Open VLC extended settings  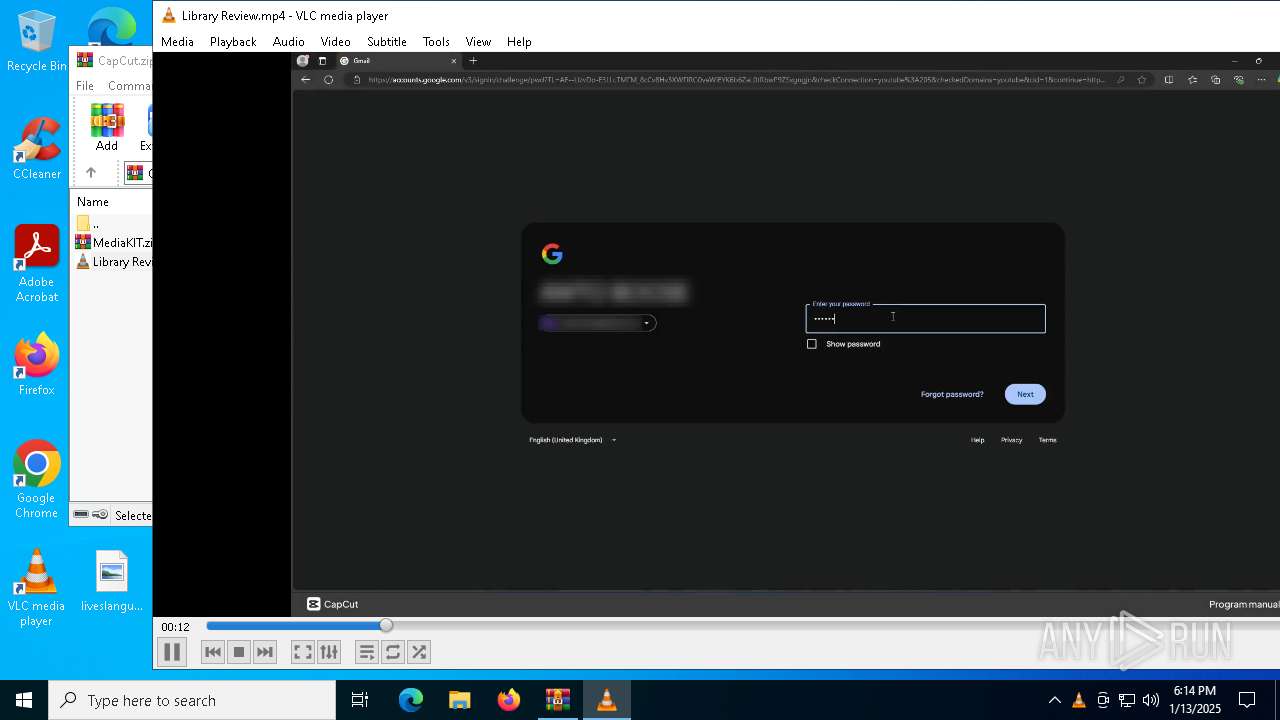click(329, 652)
